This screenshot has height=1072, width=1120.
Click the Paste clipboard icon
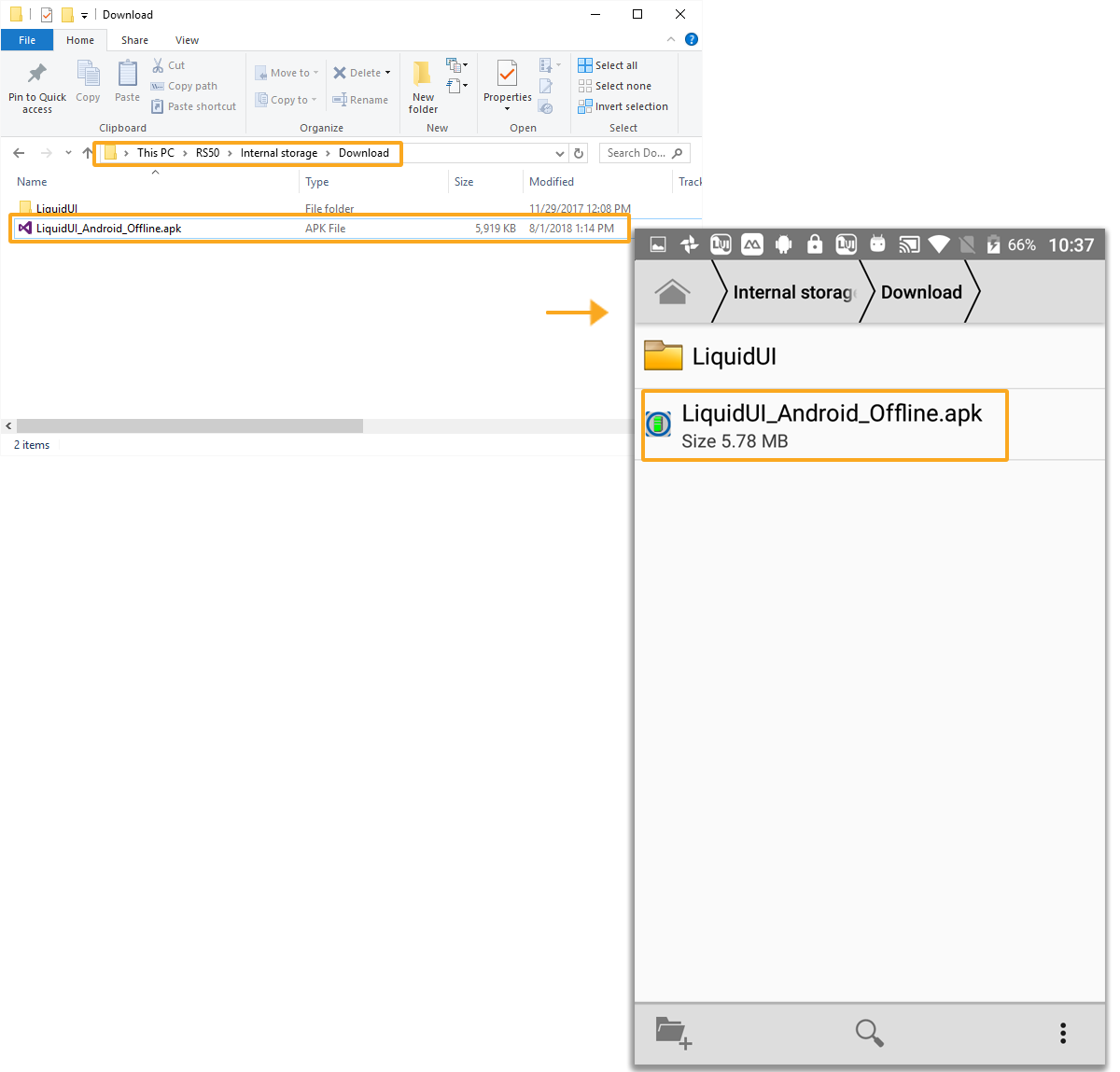127,81
